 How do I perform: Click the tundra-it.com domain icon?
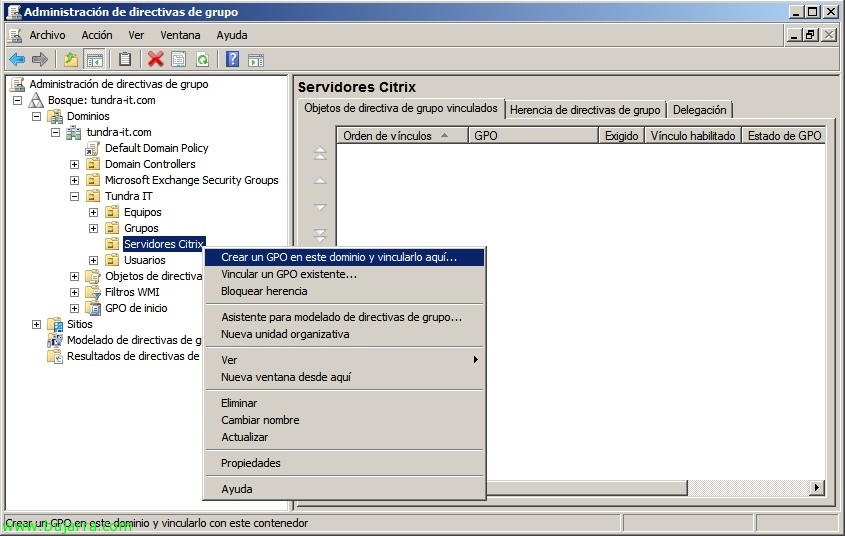(x=74, y=133)
